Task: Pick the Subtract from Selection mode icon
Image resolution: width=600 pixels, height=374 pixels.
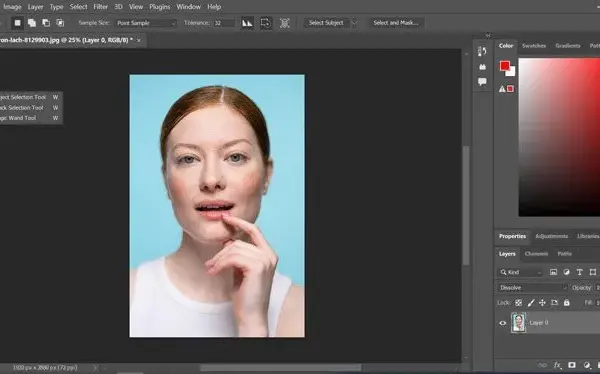Action: (46, 23)
